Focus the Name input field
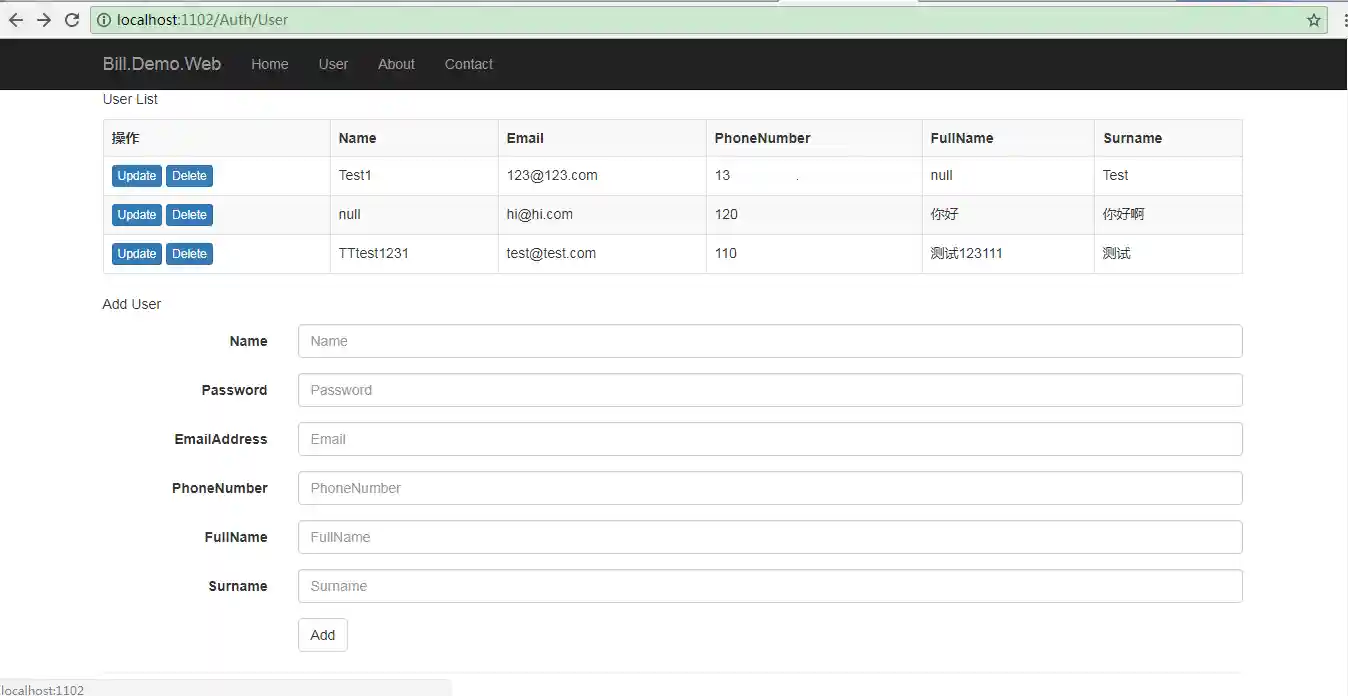1348x696 pixels. click(x=769, y=341)
